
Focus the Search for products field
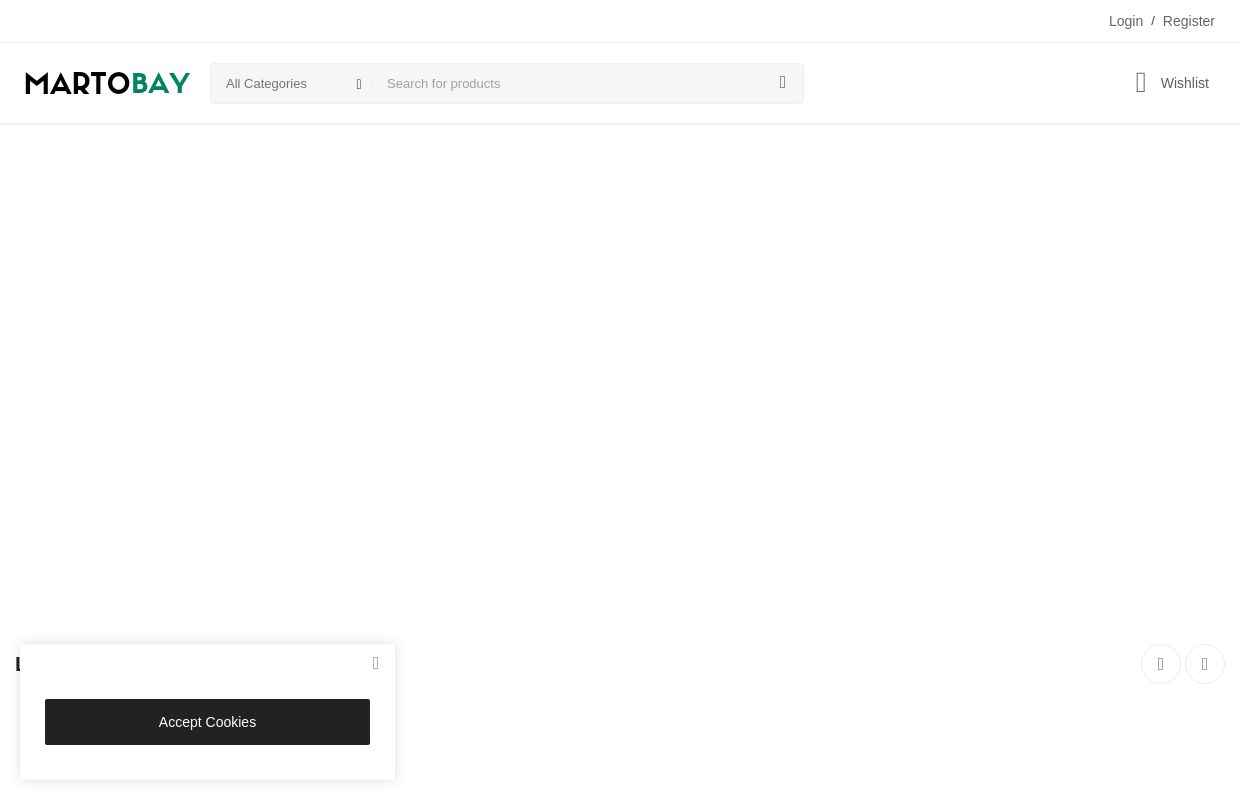pos(570,83)
